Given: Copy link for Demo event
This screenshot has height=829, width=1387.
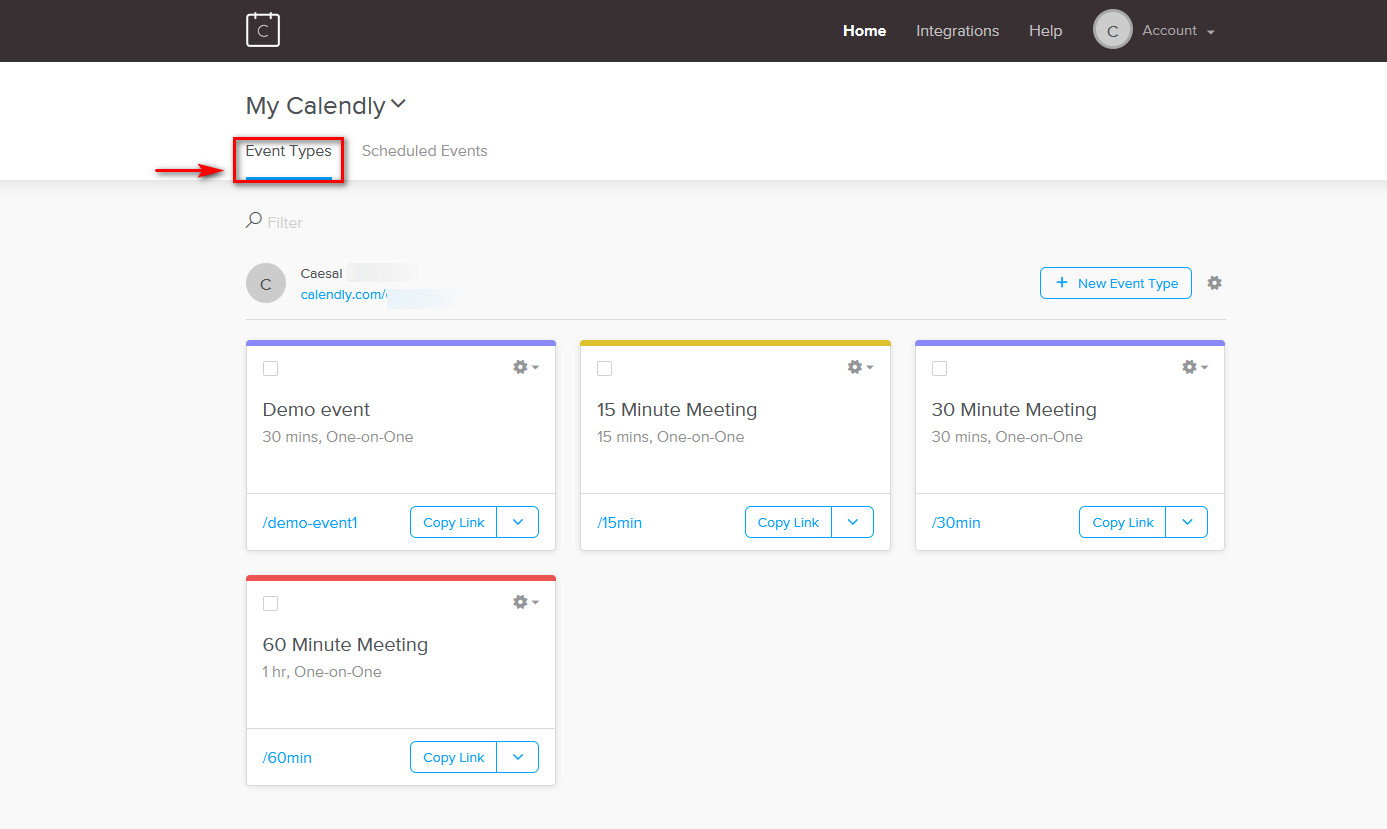Looking at the screenshot, I should pos(453,522).
